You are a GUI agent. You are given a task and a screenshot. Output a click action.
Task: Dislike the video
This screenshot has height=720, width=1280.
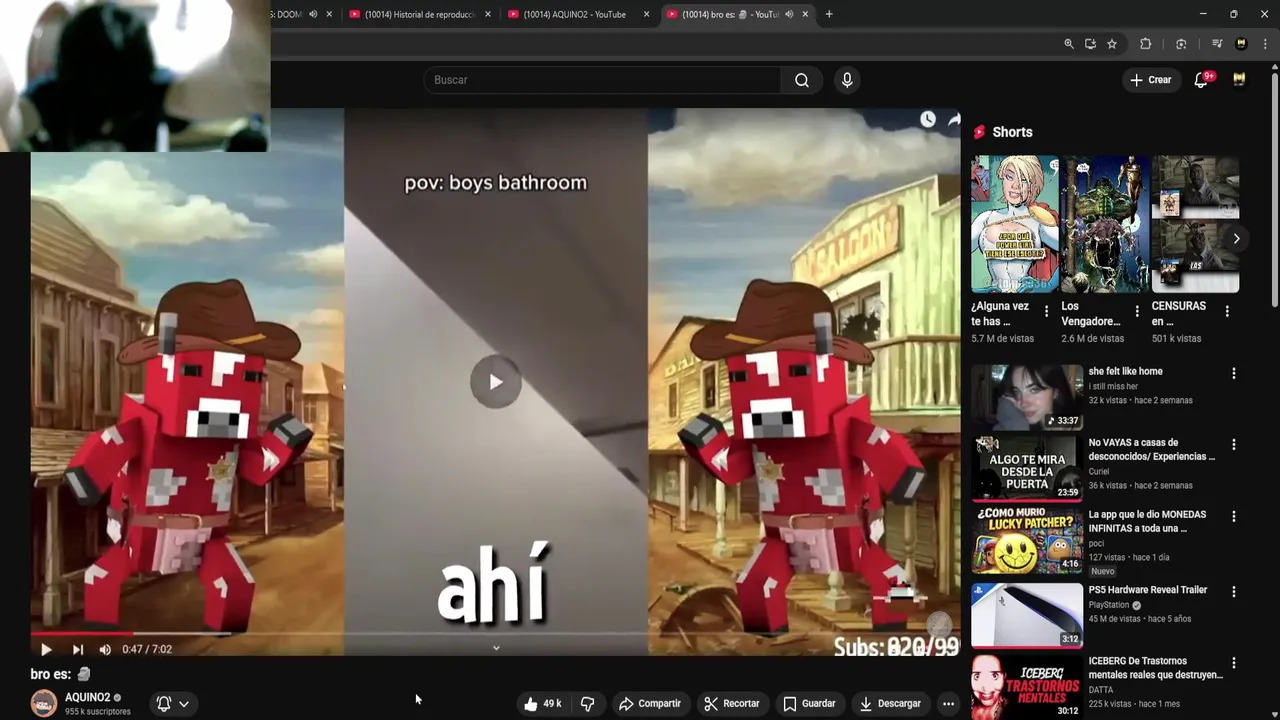click(588, 704)
